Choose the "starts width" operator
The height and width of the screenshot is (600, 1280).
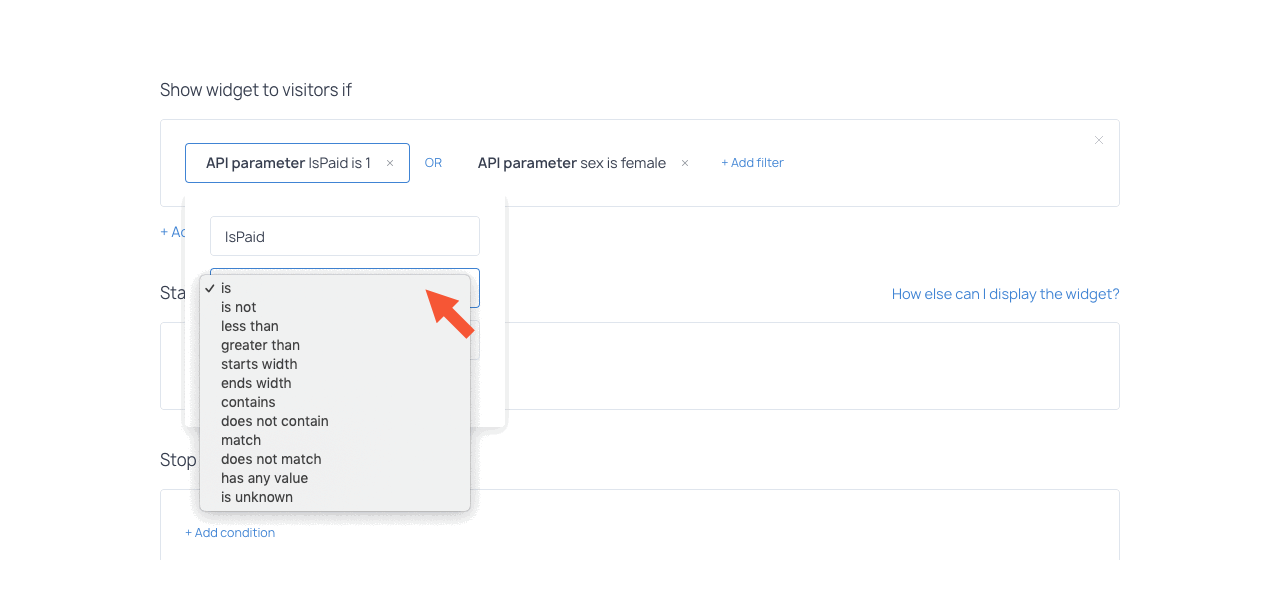click(258, 364)
